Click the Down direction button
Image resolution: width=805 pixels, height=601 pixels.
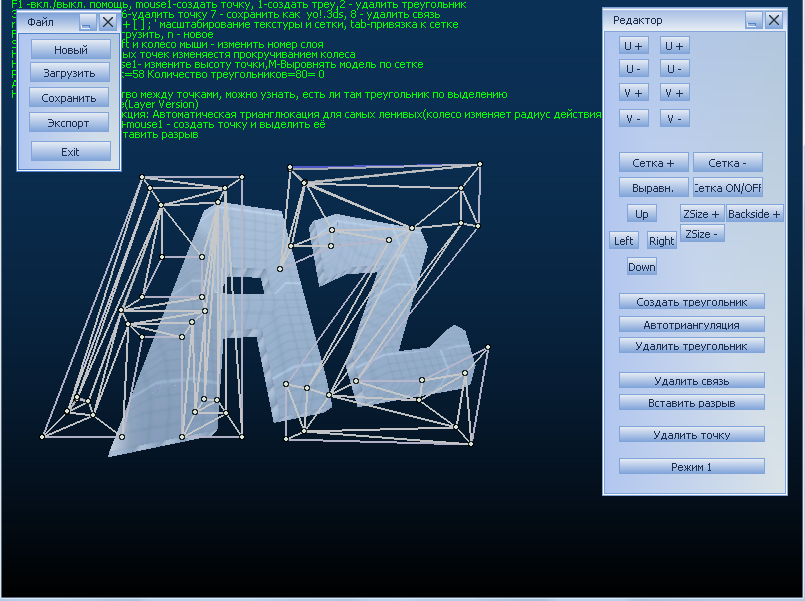(x=641, y=267)
